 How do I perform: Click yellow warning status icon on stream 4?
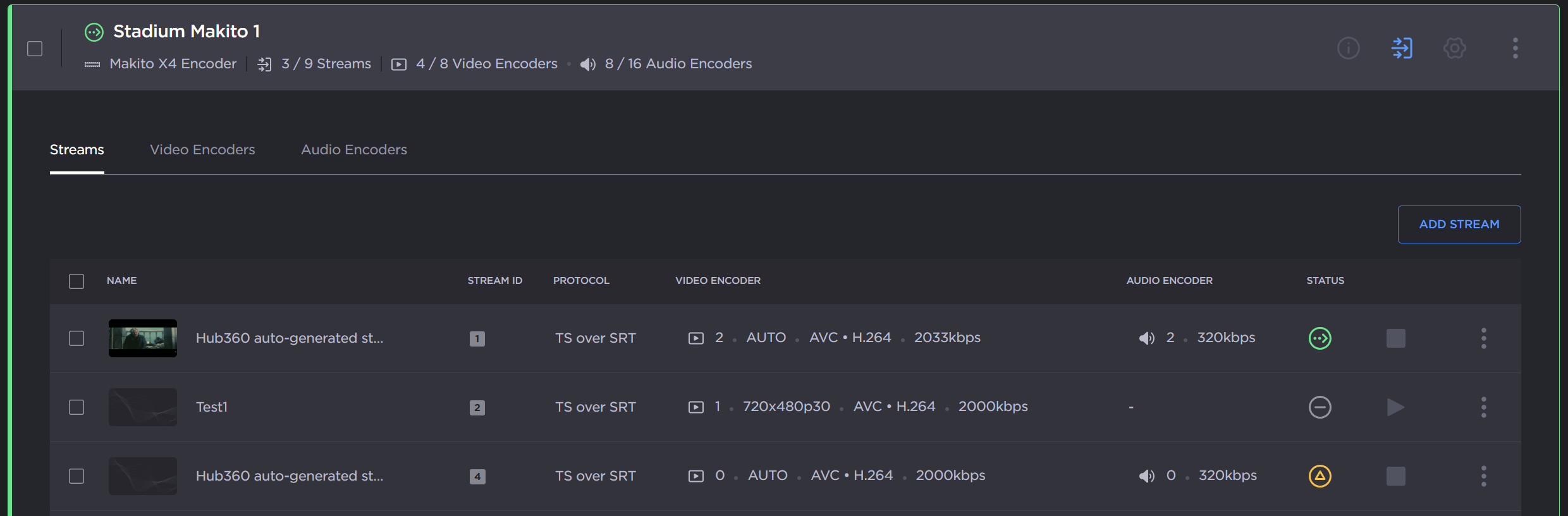[x=1320, y=476]
